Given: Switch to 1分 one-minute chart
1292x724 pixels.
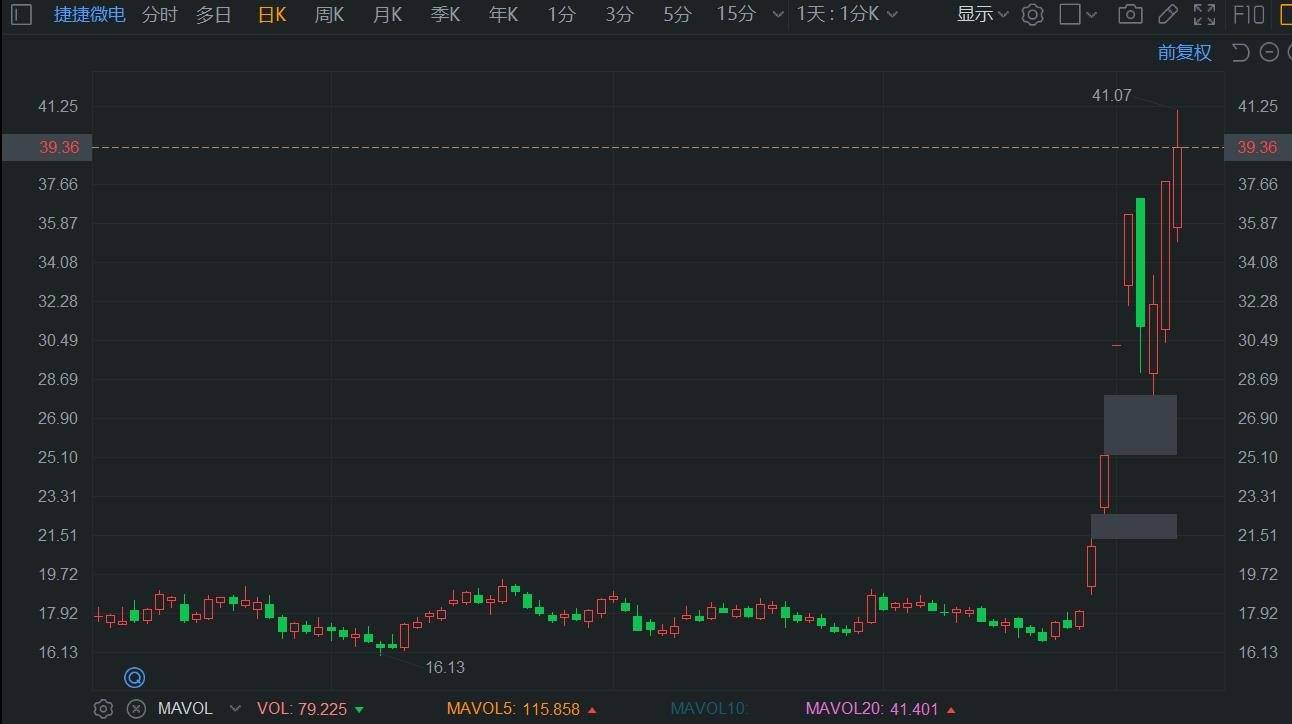Looking at the screenshot, I should 562,15.
